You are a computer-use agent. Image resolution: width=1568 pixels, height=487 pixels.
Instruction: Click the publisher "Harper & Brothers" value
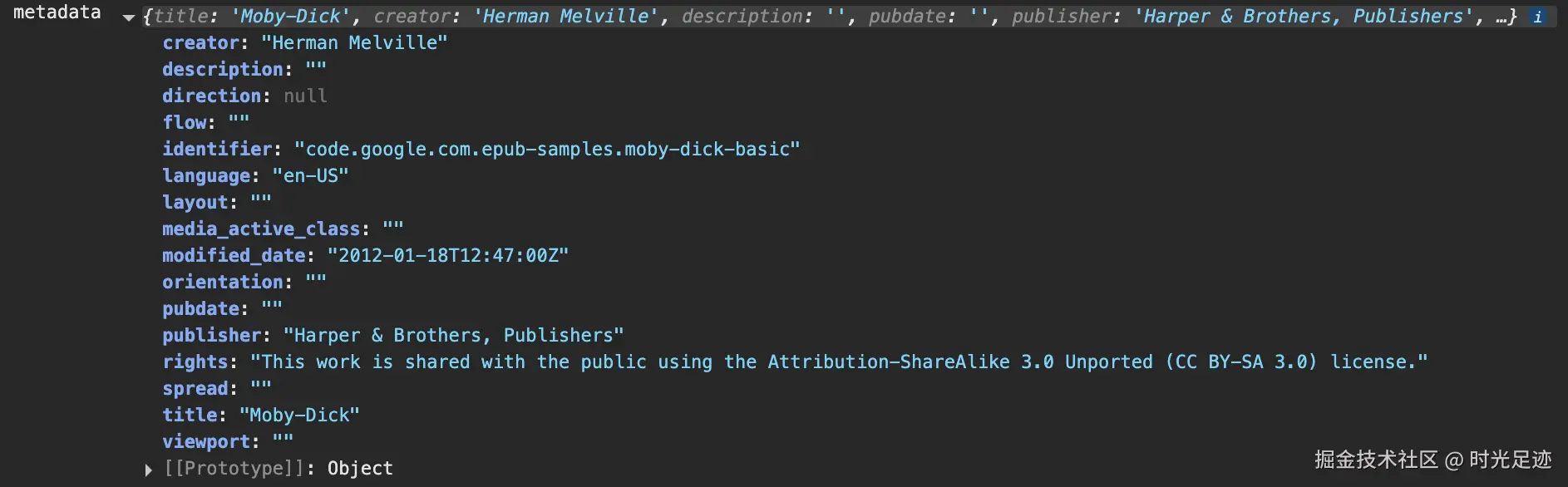point(453,335)
